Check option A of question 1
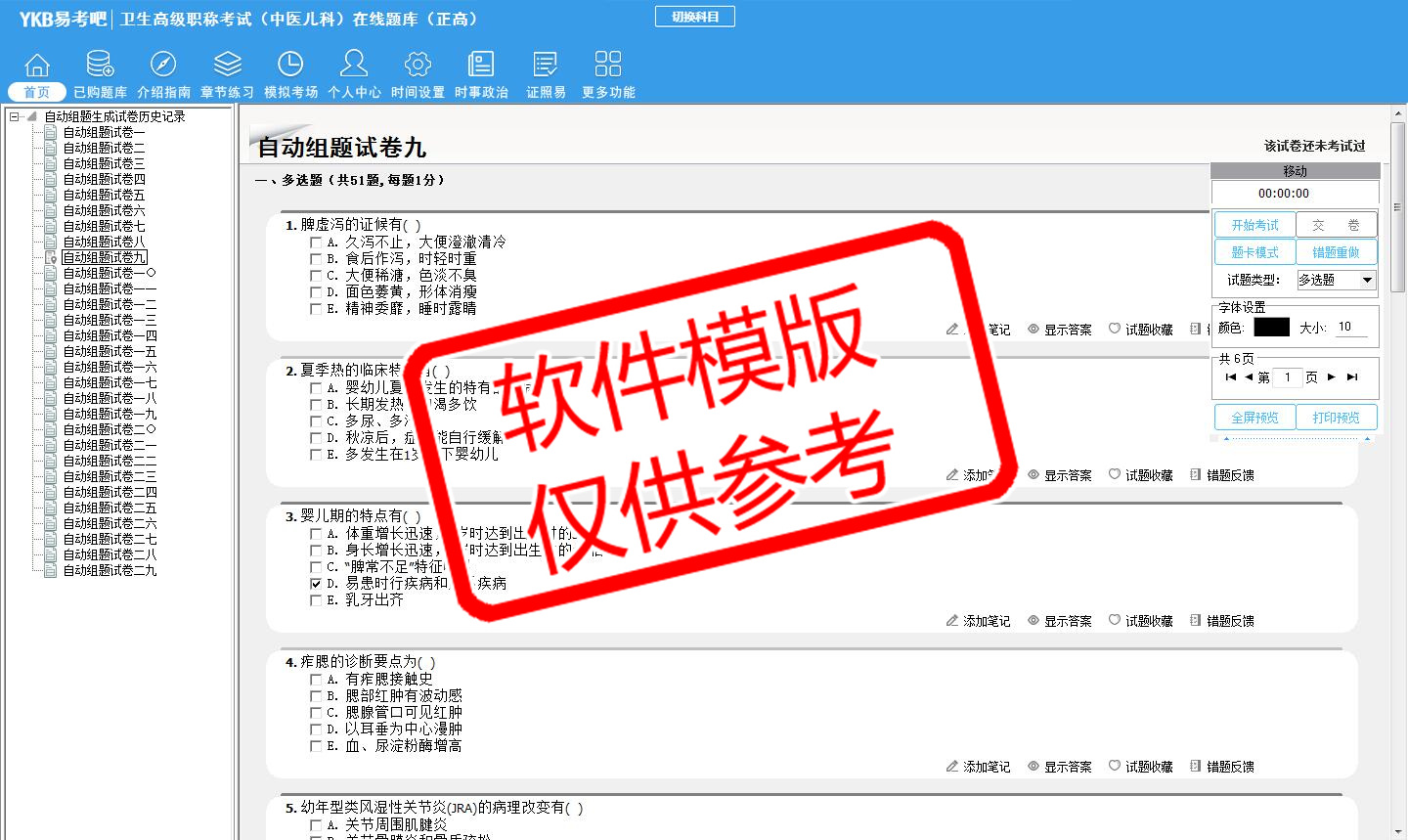 tap(316, 243)
